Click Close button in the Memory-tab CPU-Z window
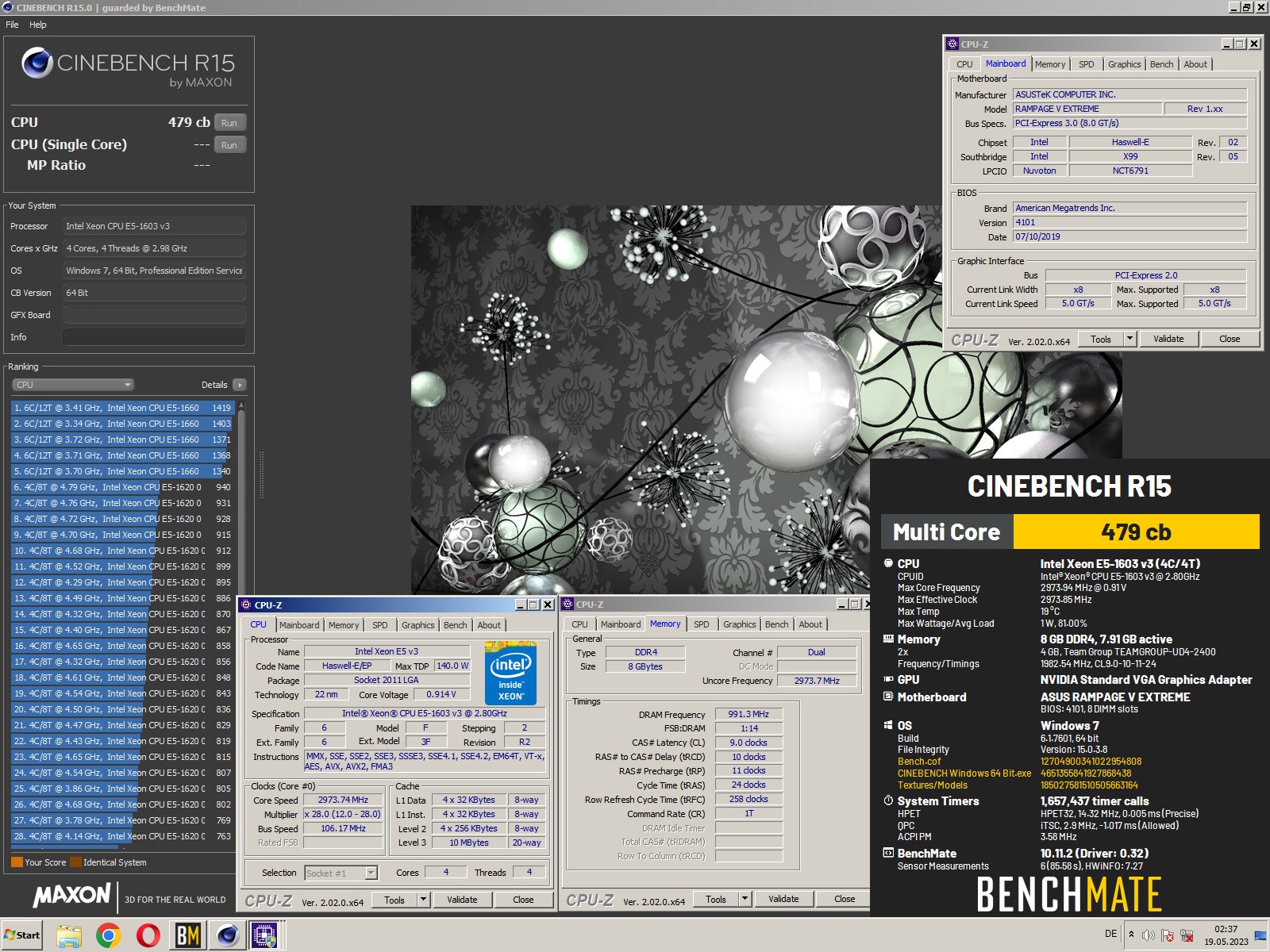 click(x=845, y=899)
